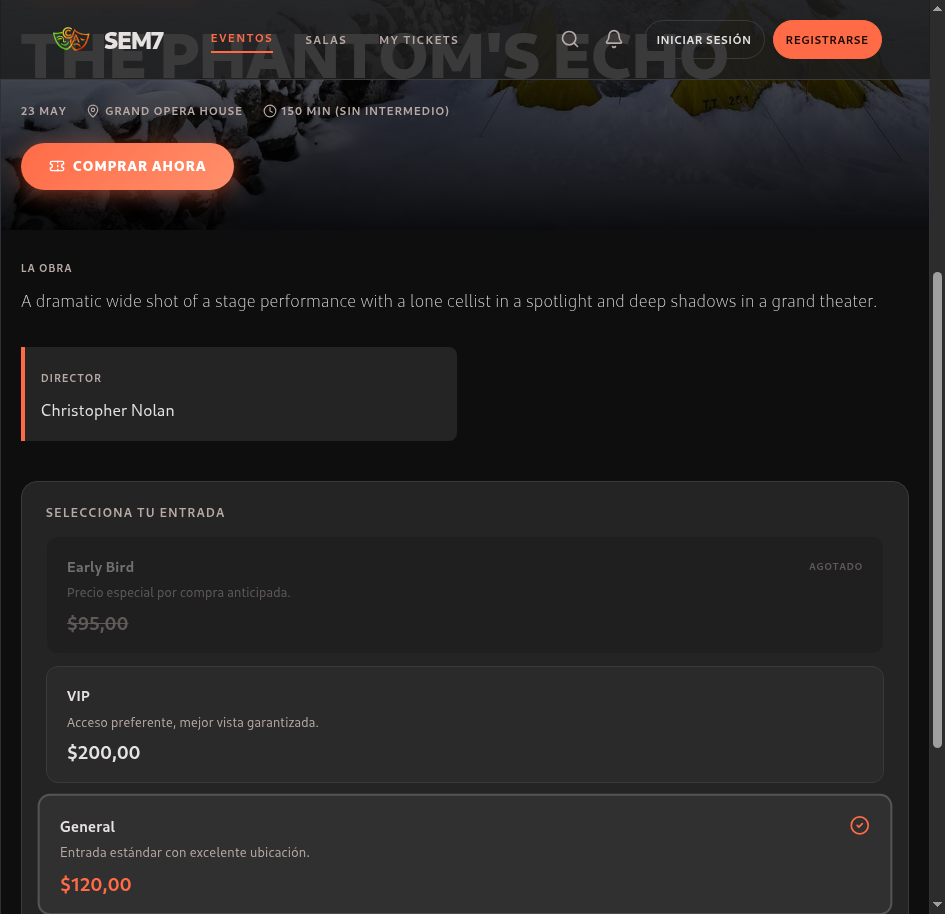Select the VIP ticket option

pyautogui.click(x=465, y=724)
